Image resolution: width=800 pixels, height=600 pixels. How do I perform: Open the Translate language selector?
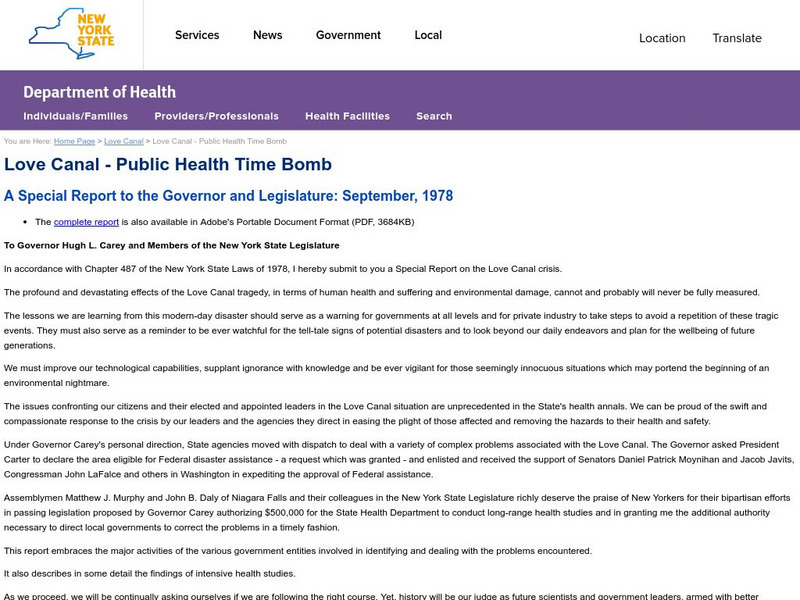[x=736, y=38]
